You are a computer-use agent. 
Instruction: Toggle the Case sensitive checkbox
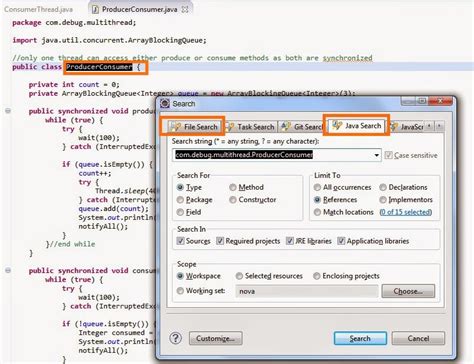[x=388, y=155]
